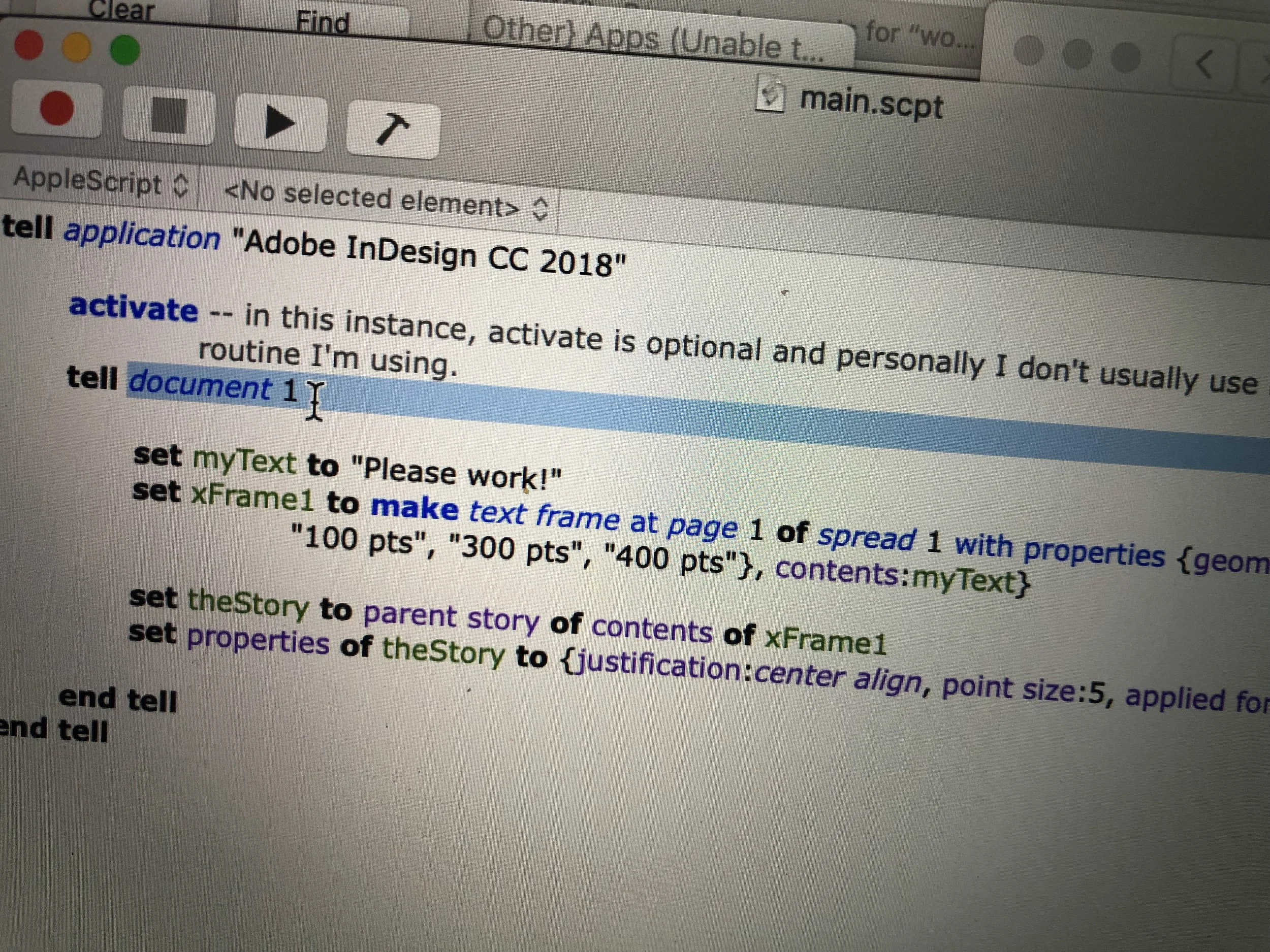
Task: Click the Find button
Action: pos(322,22)
